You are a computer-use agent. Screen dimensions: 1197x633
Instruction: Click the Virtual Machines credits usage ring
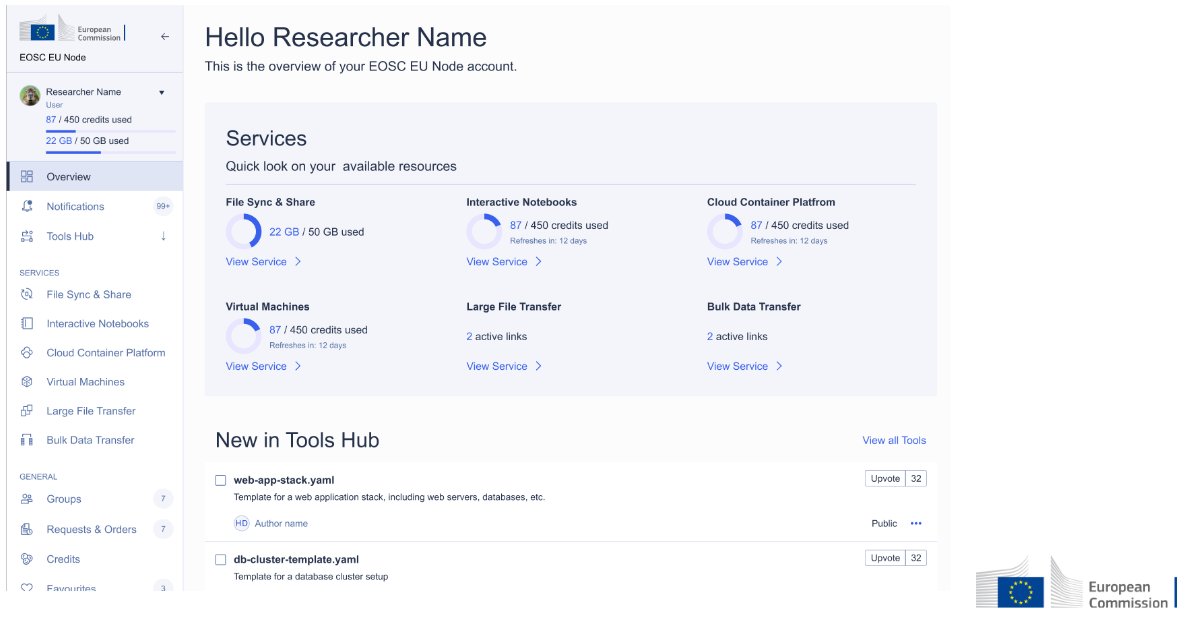[244, 335]
